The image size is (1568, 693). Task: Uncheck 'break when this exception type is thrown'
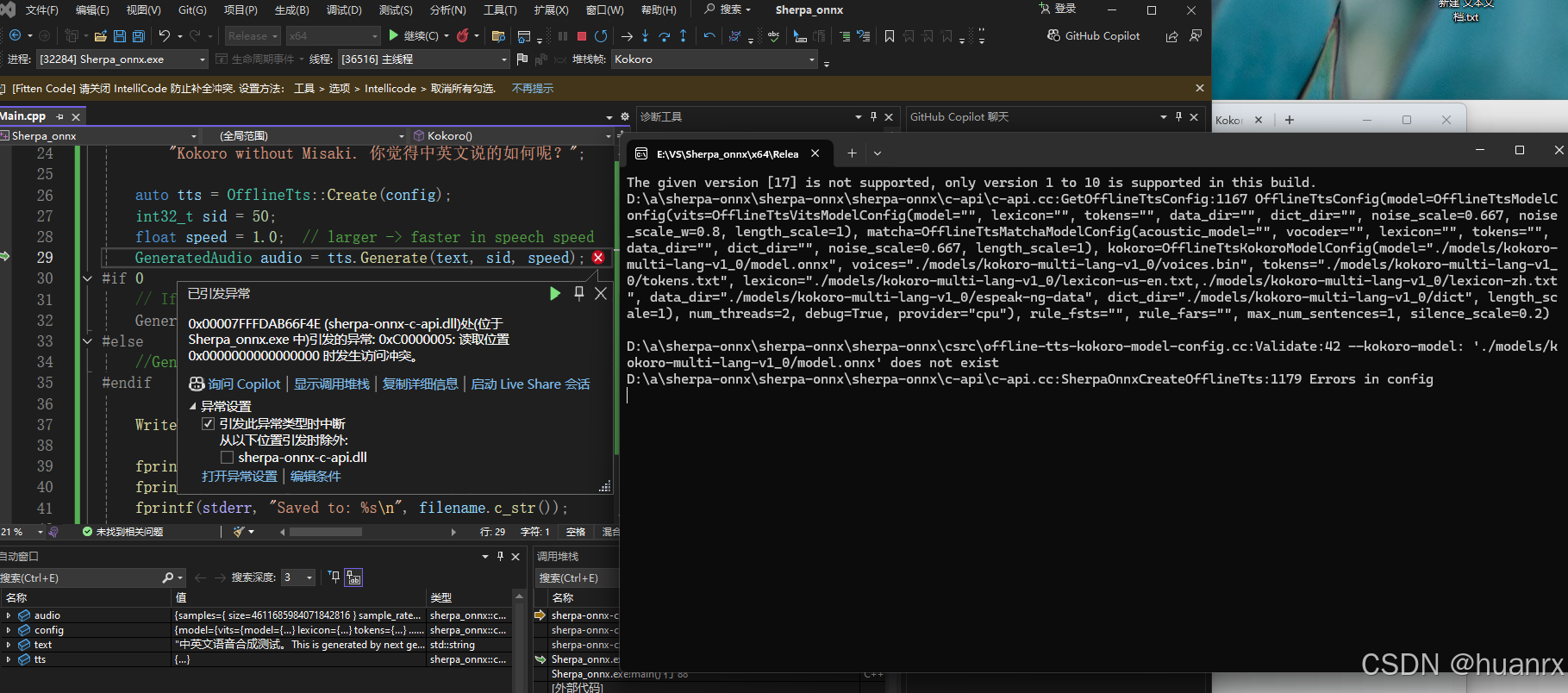pyautogui.click(x=208, y=424)
